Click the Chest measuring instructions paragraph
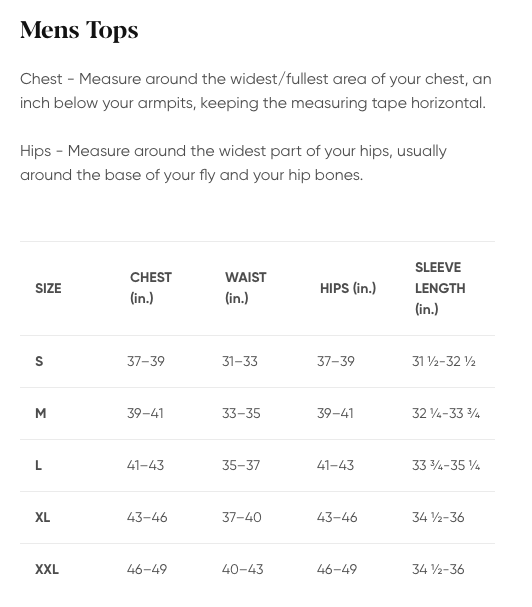The width and height of the screenshot is (532, 607). tap(256, 91)
